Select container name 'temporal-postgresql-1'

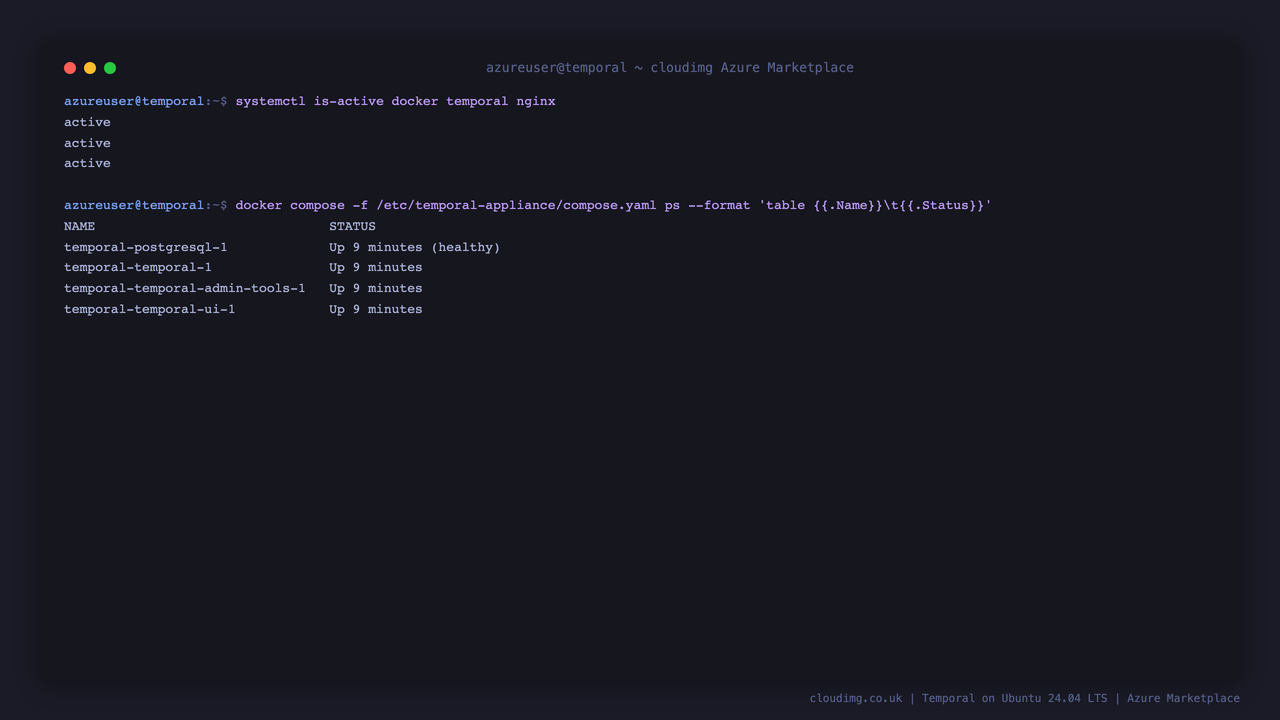click(145, 247)
